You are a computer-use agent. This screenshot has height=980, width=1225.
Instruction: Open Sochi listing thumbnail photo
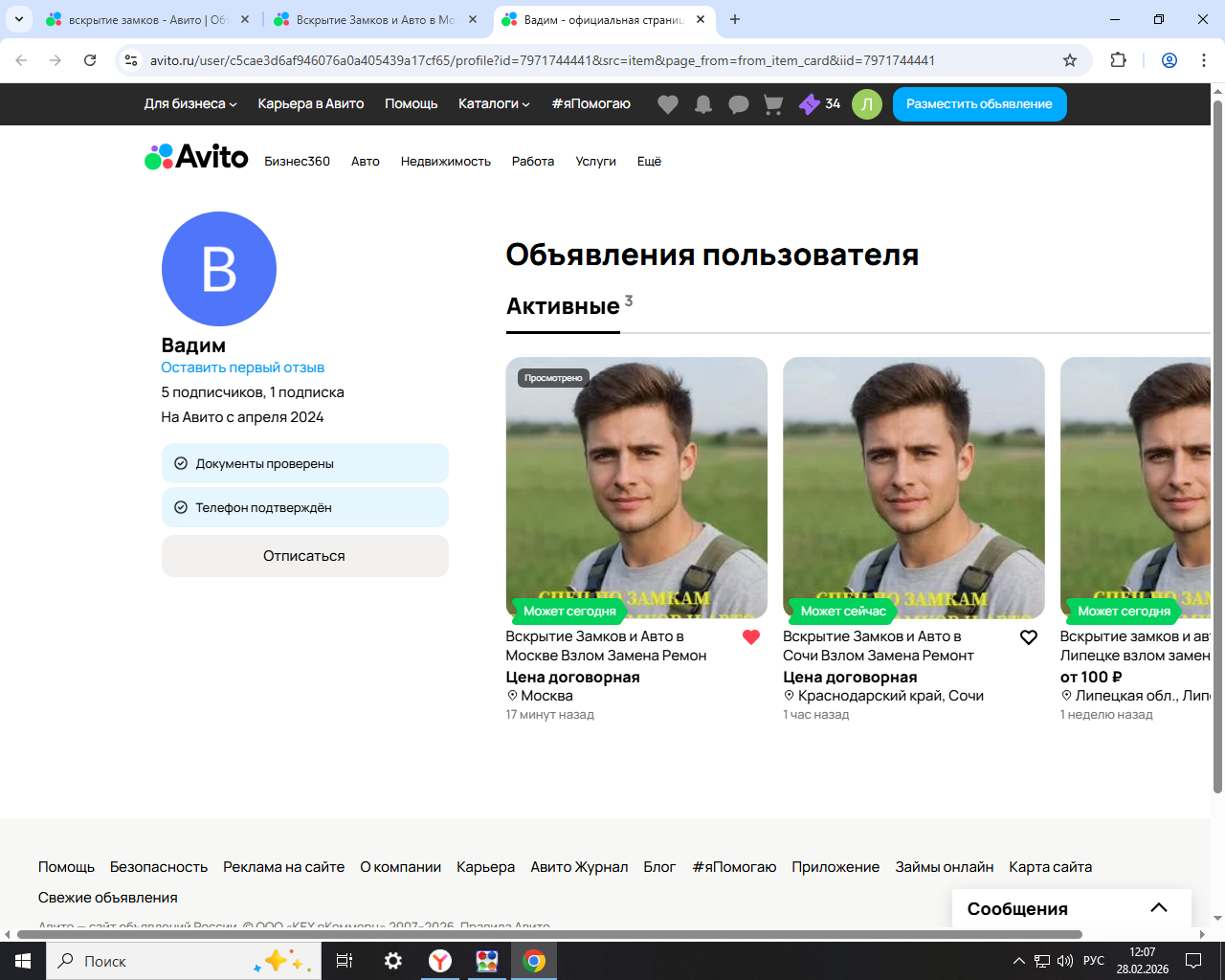(x=914, y=488)
